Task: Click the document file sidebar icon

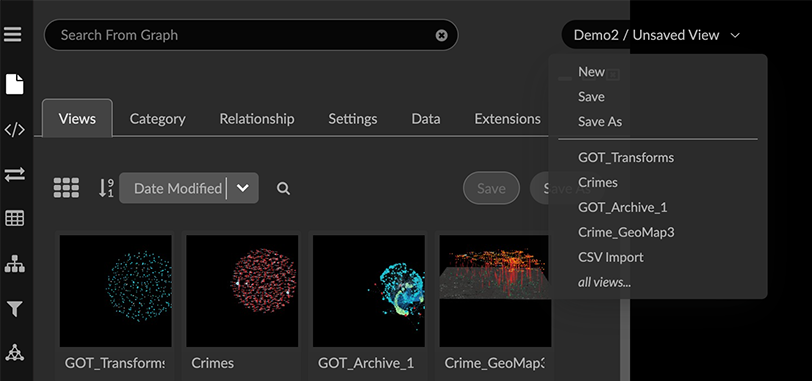Action: click(x=14, y=84)
